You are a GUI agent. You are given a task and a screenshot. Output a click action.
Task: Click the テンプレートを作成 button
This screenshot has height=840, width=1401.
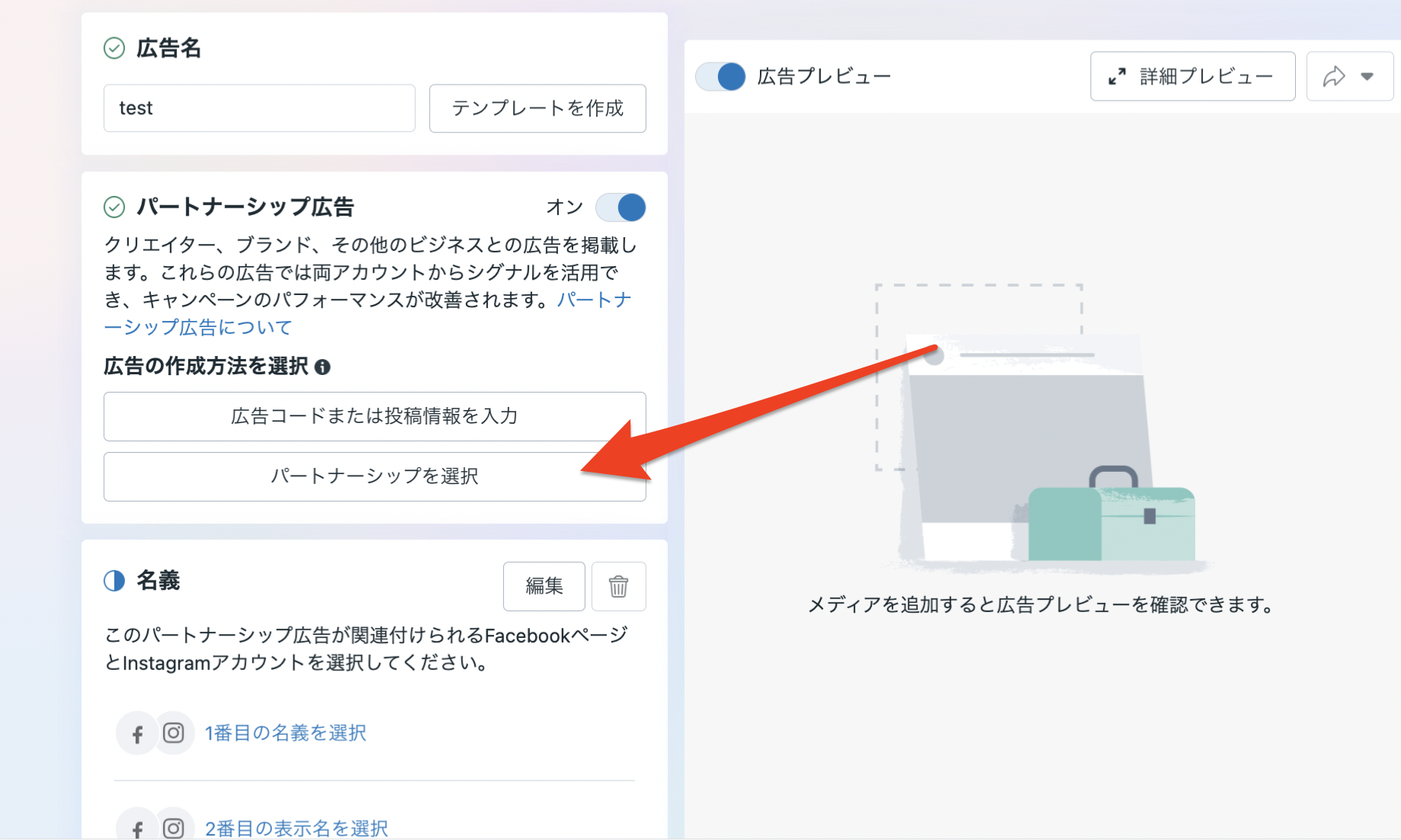coord(537,108)
